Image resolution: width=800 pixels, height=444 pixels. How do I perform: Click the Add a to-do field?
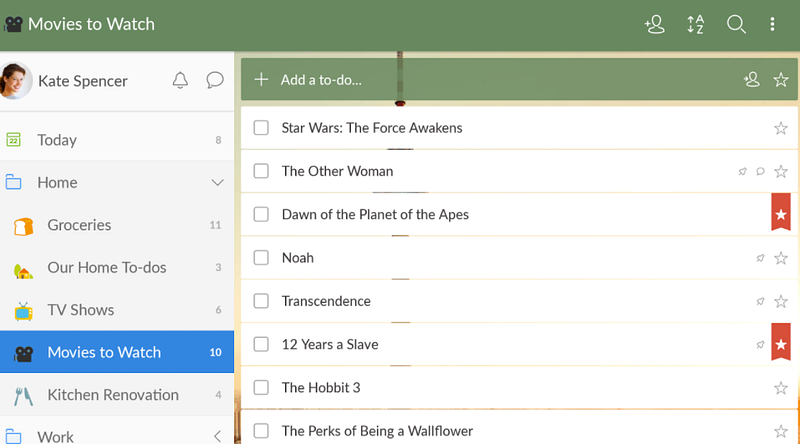[x=519, y=79]
